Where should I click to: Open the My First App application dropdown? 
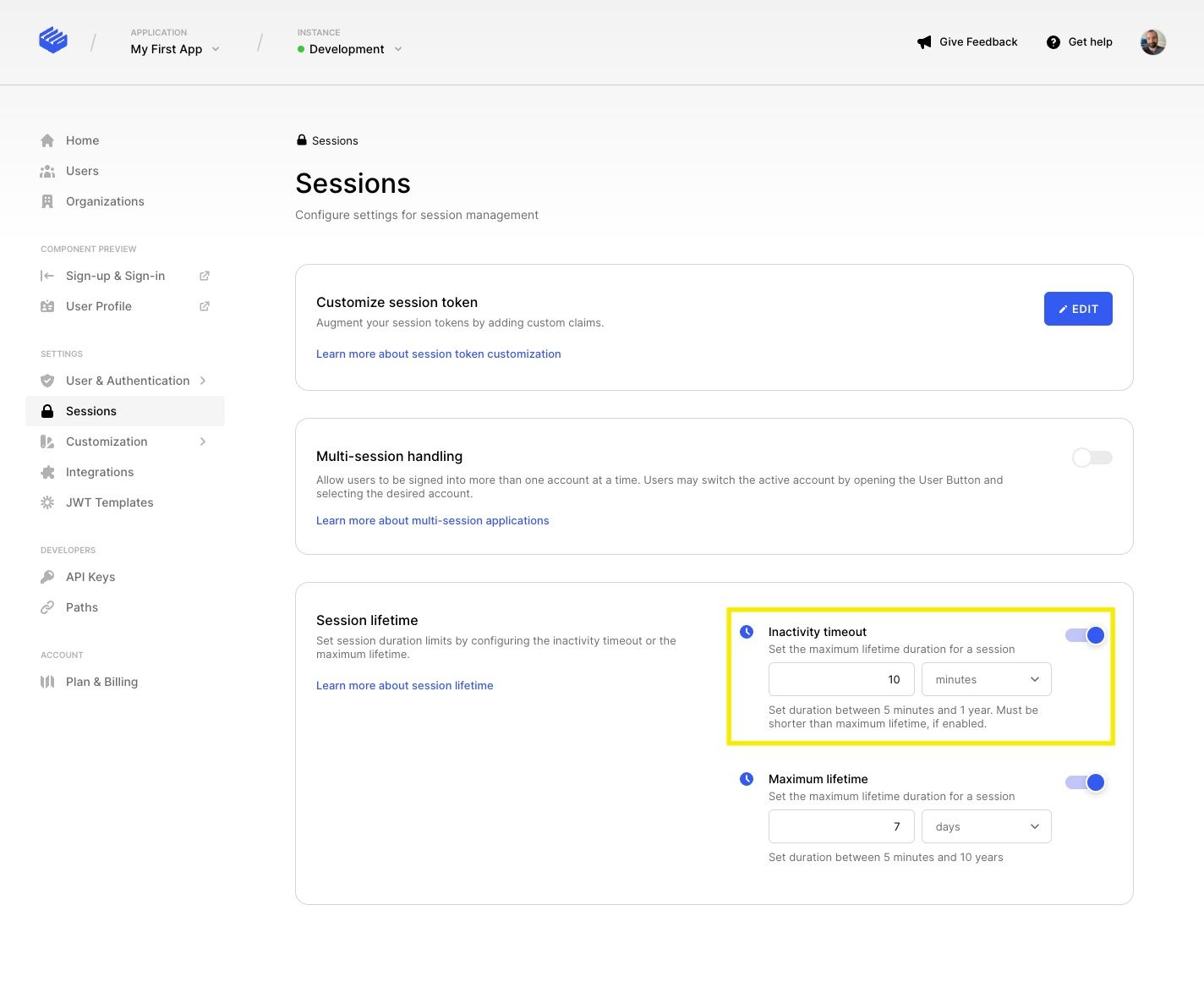(175, 49)
